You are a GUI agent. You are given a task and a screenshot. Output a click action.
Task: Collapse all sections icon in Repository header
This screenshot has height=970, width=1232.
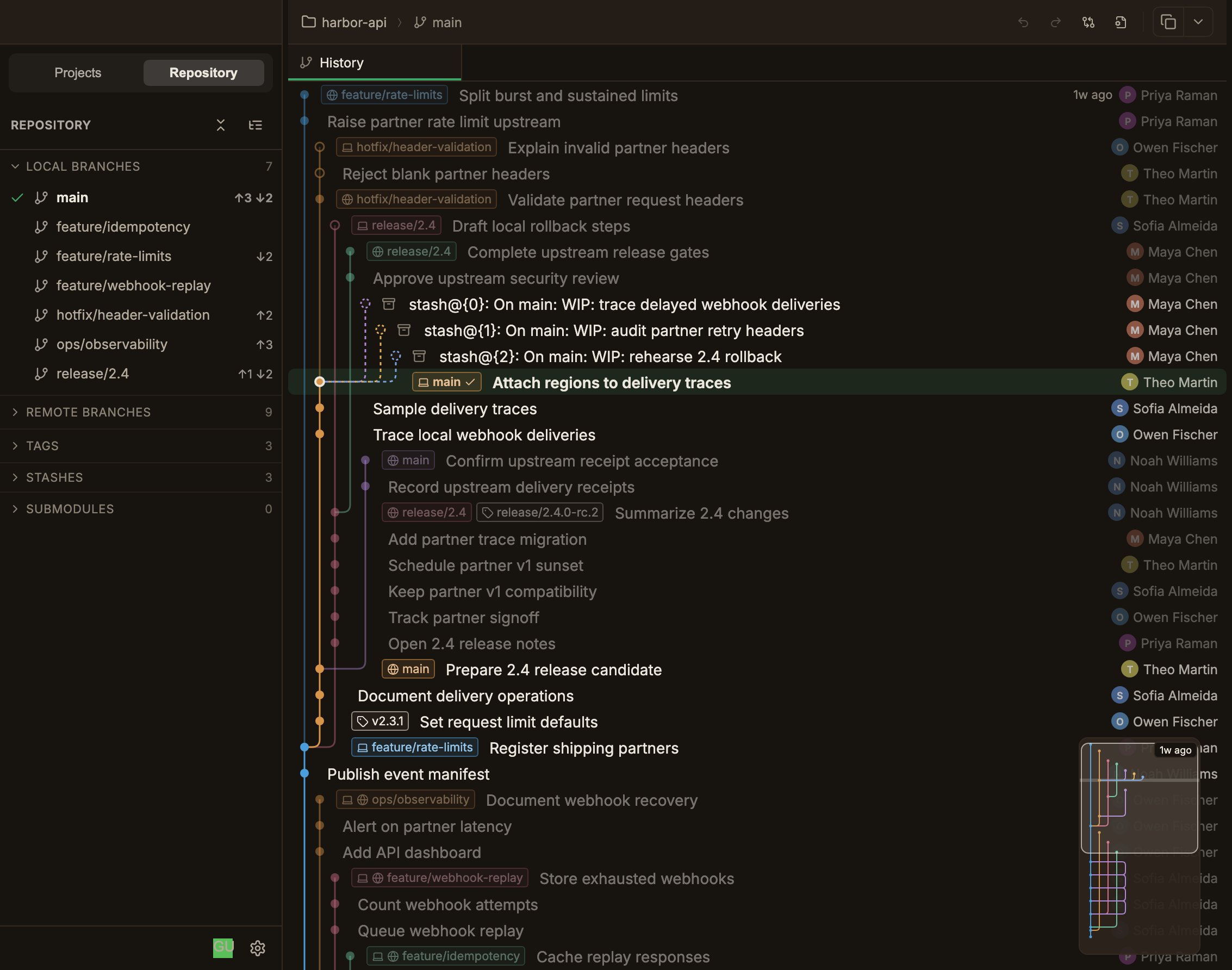[221, 125]
